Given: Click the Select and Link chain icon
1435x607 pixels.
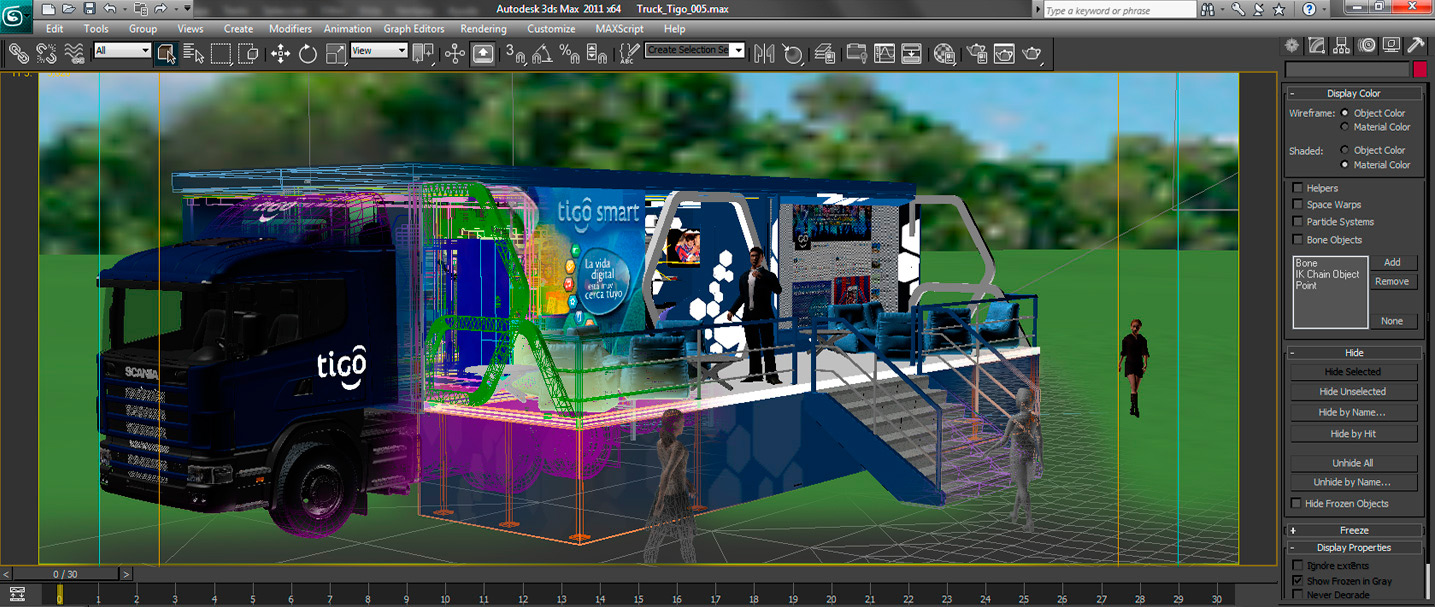Looking at the screenshot, I should tap(19, 53).
